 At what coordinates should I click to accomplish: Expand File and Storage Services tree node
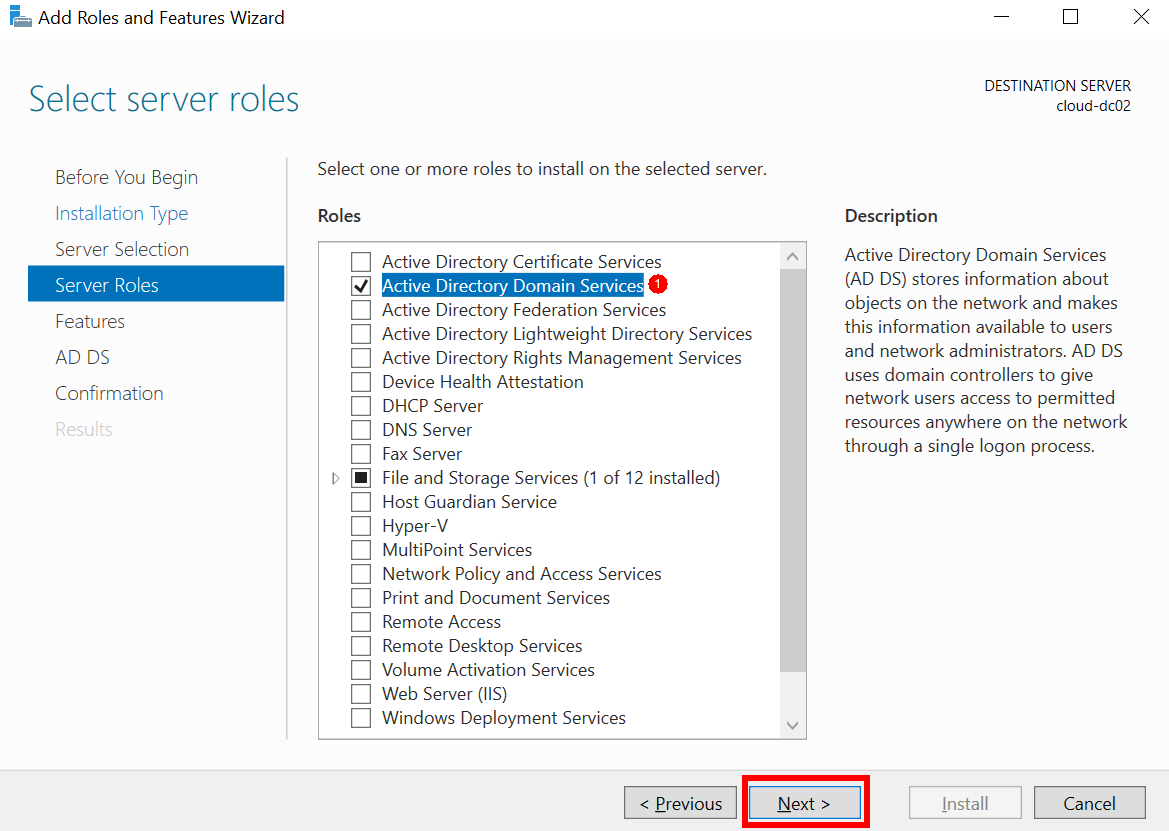pyautogui.click(x=335, y=478)
